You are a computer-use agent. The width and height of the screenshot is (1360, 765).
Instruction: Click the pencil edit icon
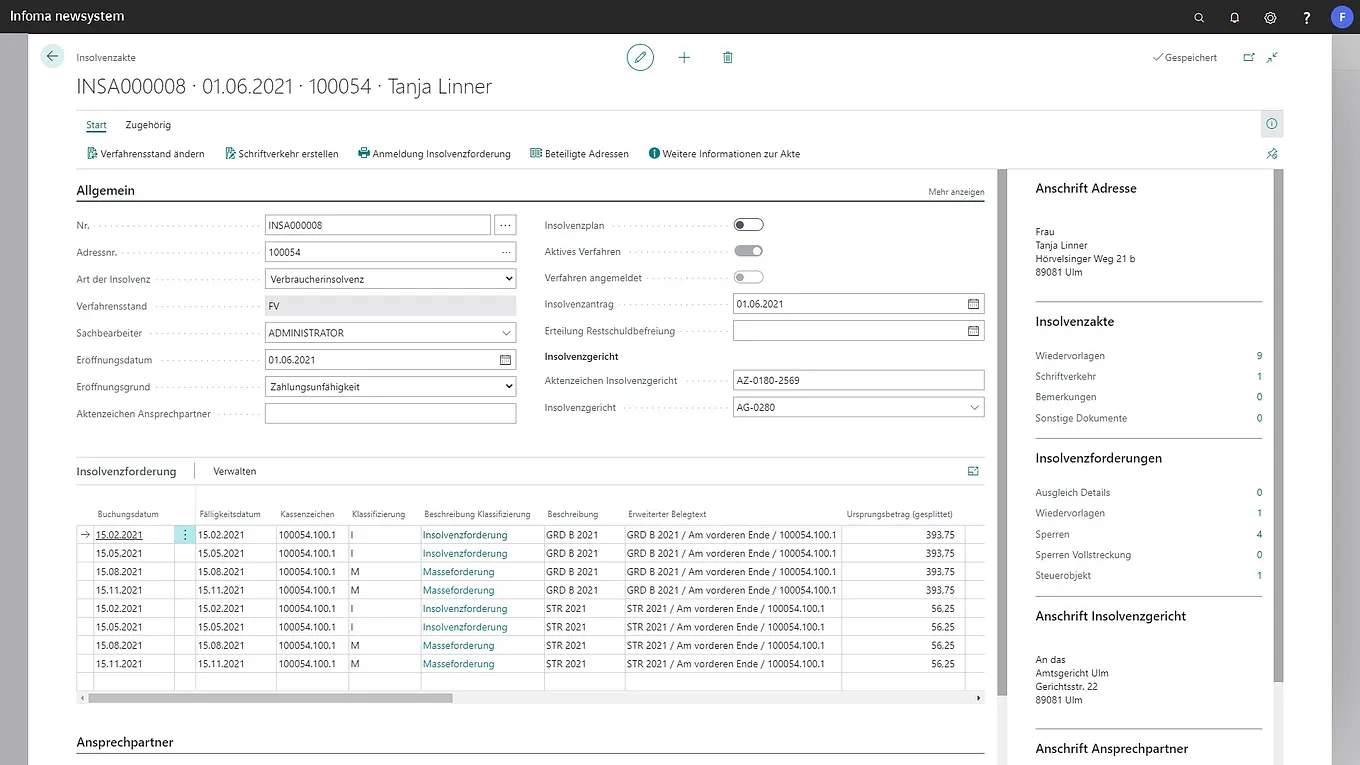click(x=640, y=58)
